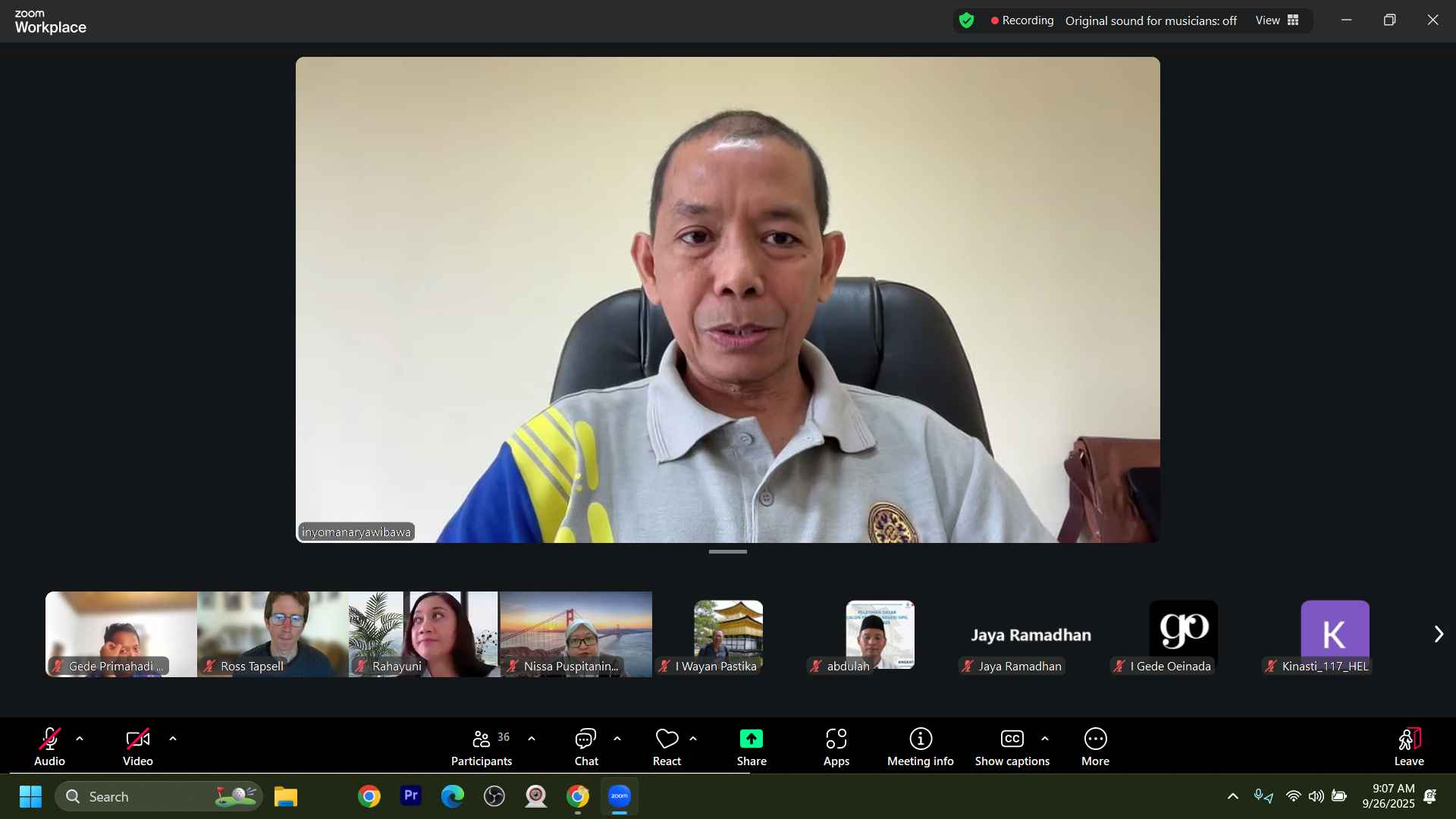This screenshot has width=1456, height=819.
Task: Expand chat options arrow next to Chat
Action: [617, 739]
